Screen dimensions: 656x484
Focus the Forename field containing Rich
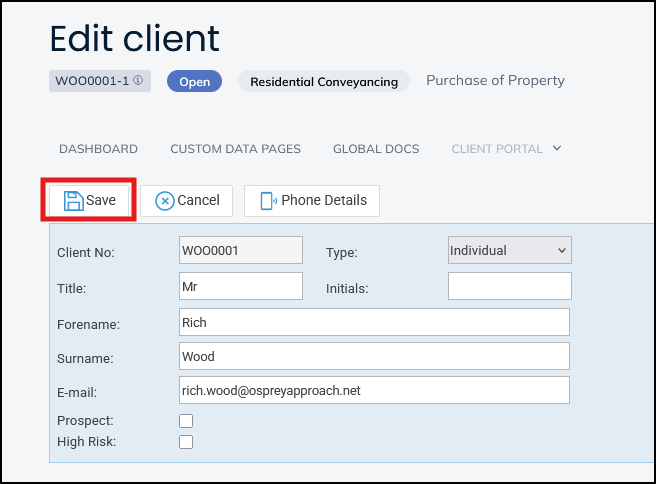(373, 322)
